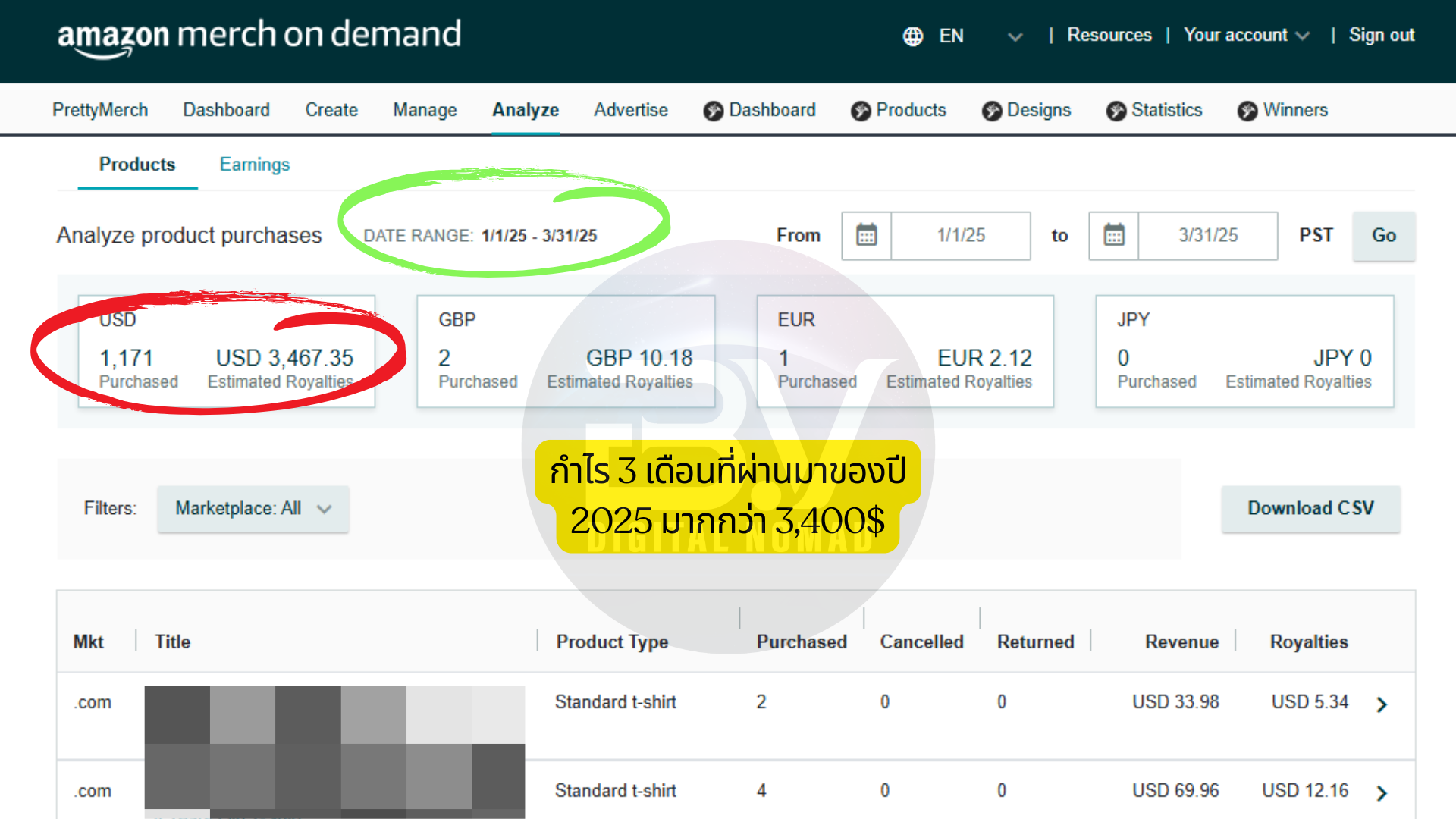This screenshot has height=819, width=1456.
Task: Sort by the Revenue column header
Action: (x=1181, y=642)
